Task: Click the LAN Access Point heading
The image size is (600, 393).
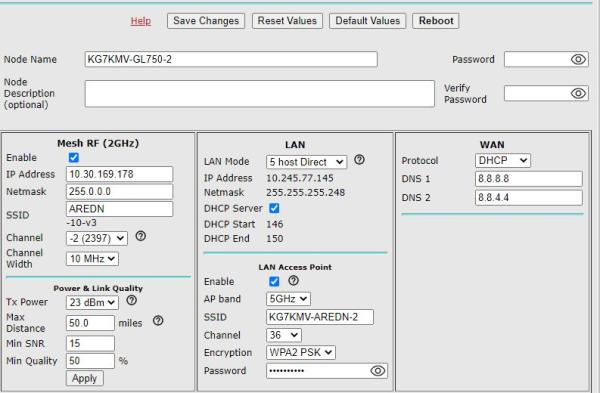Action: [x=295, y=267]
